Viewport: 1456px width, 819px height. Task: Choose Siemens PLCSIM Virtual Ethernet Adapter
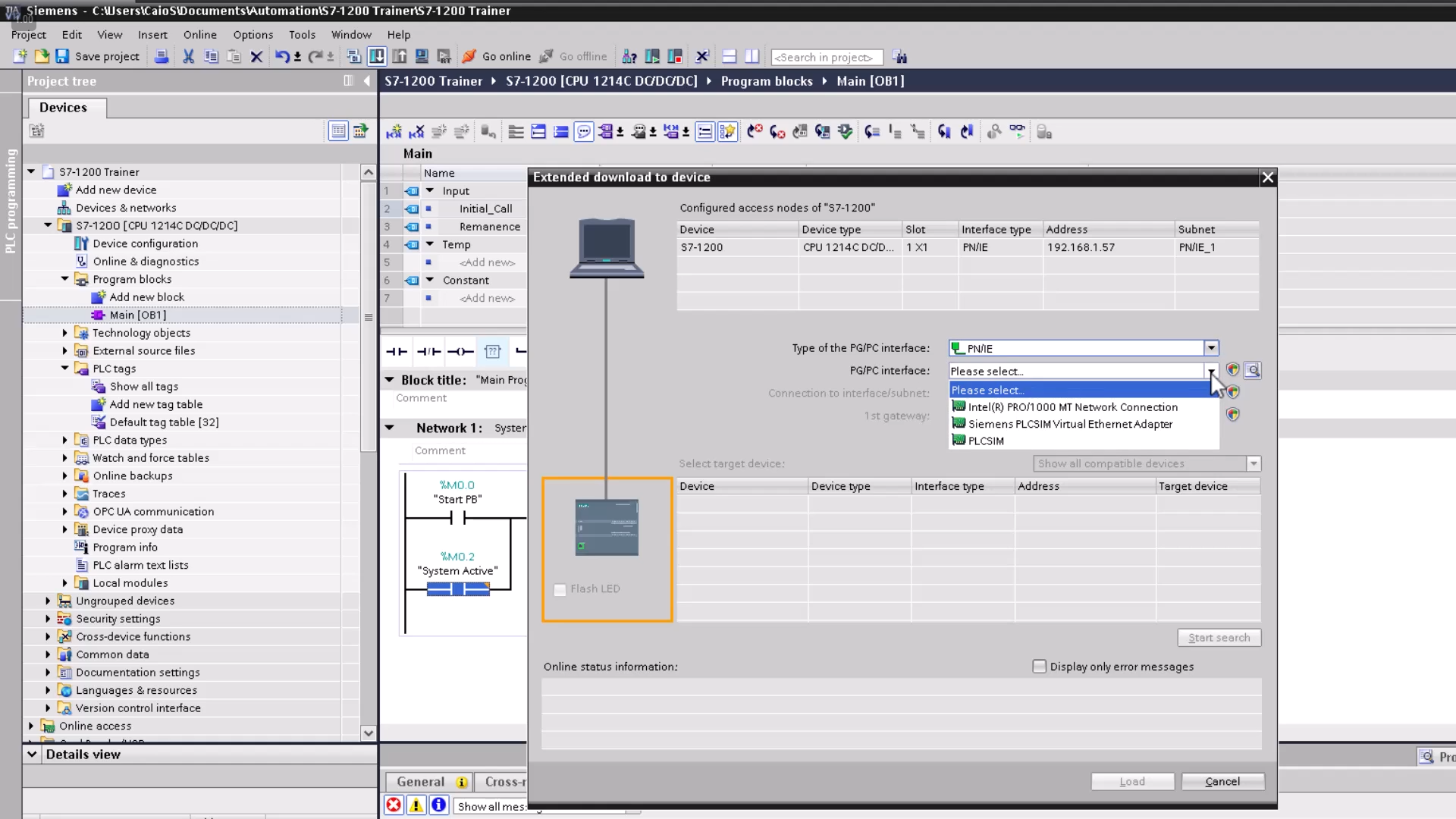click(1084, 424)
